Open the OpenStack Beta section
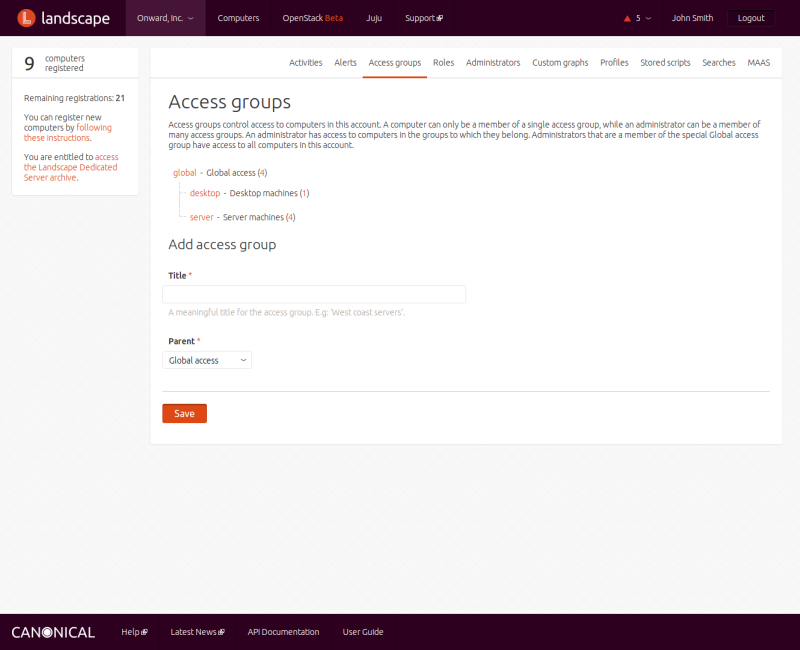Image resolution: width=800 pixels, height=650 pixels. (x=312, y=18)
